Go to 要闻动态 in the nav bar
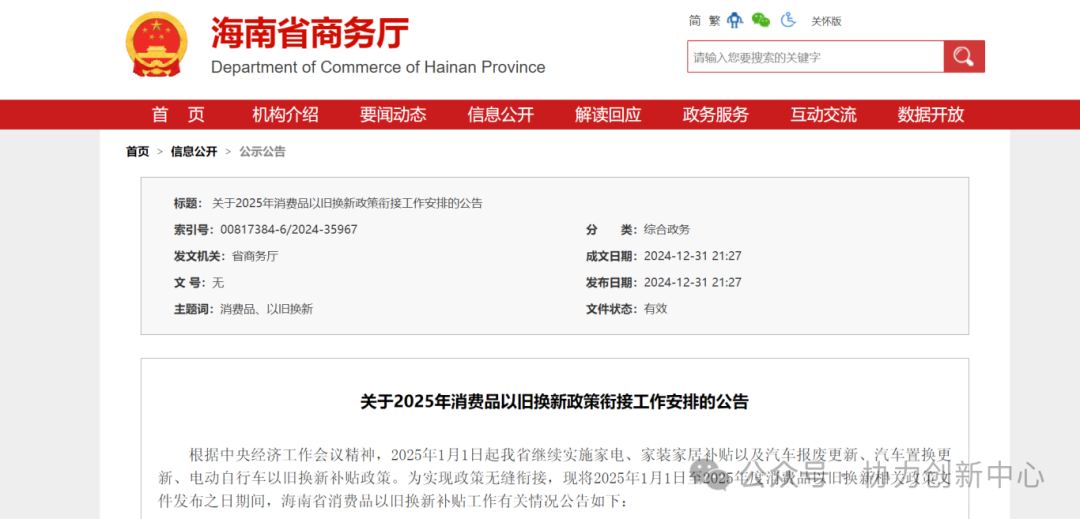The height and width of the screenshot is (519, 1080). pos(393,115)
